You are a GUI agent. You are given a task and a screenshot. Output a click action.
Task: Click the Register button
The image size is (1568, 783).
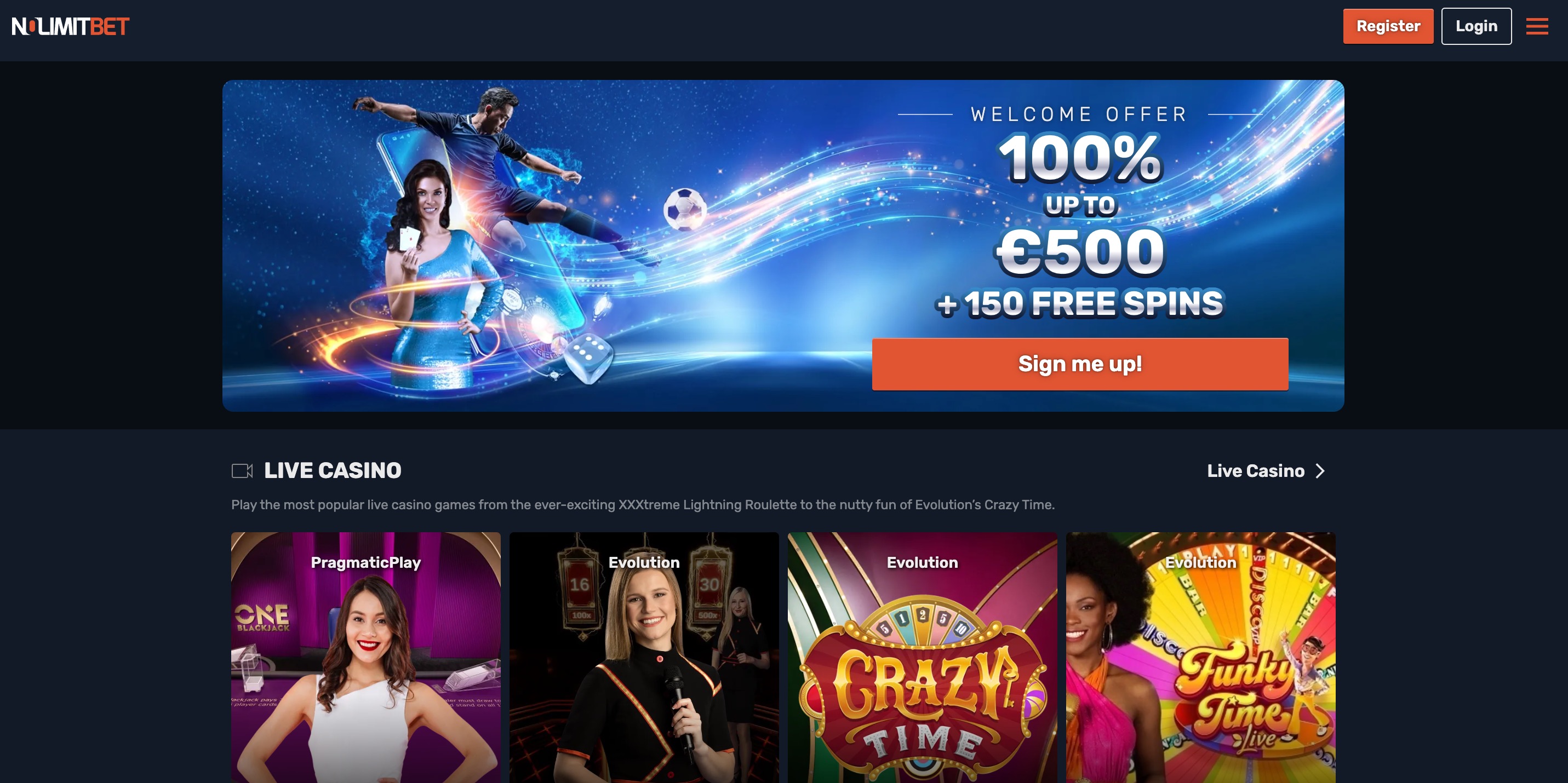pyautogui.click(x=1388, y=26)
